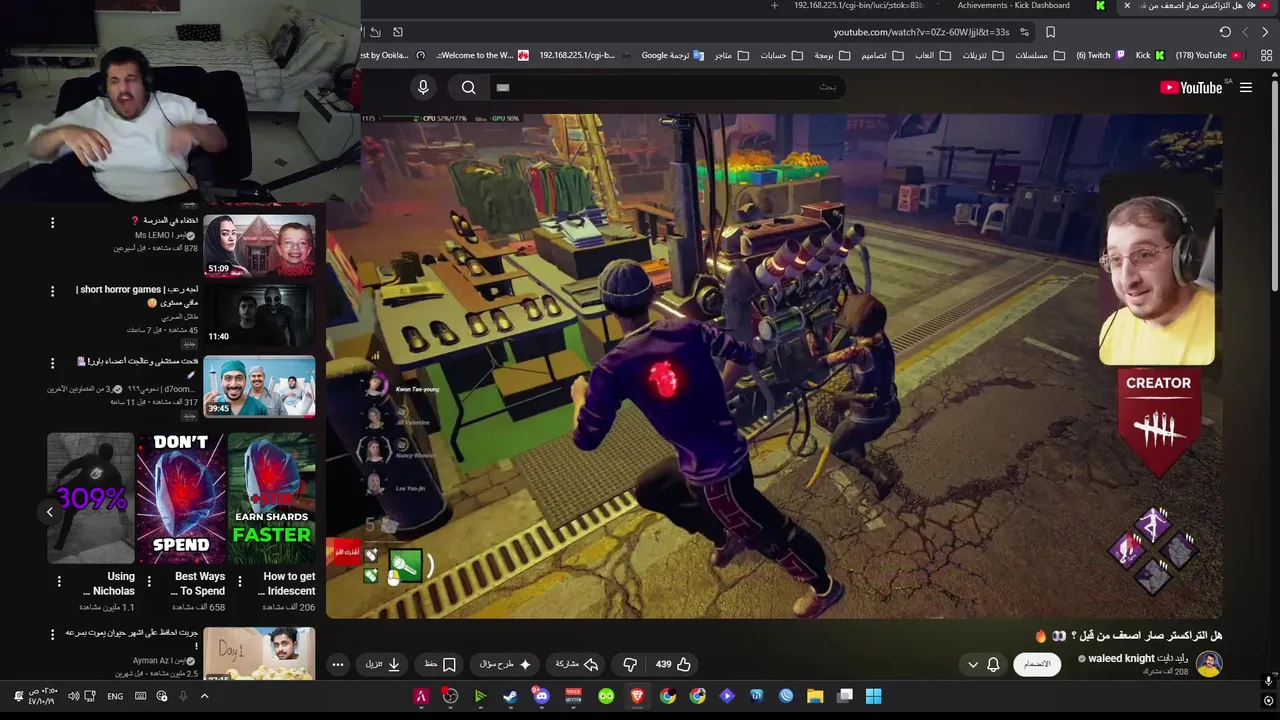Screen dimensions: 1280x720
Task: Like the video with thumbs up
Action: pyautogui.click(x=673, y=664)
